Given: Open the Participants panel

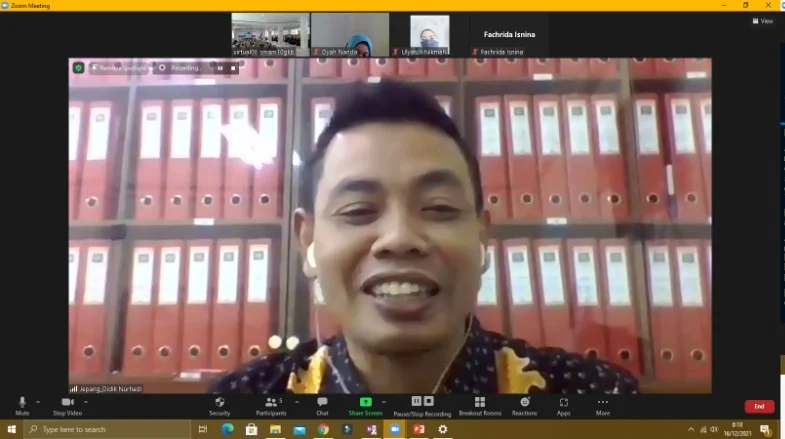Looking at the screenshot, I should [271, 406].
